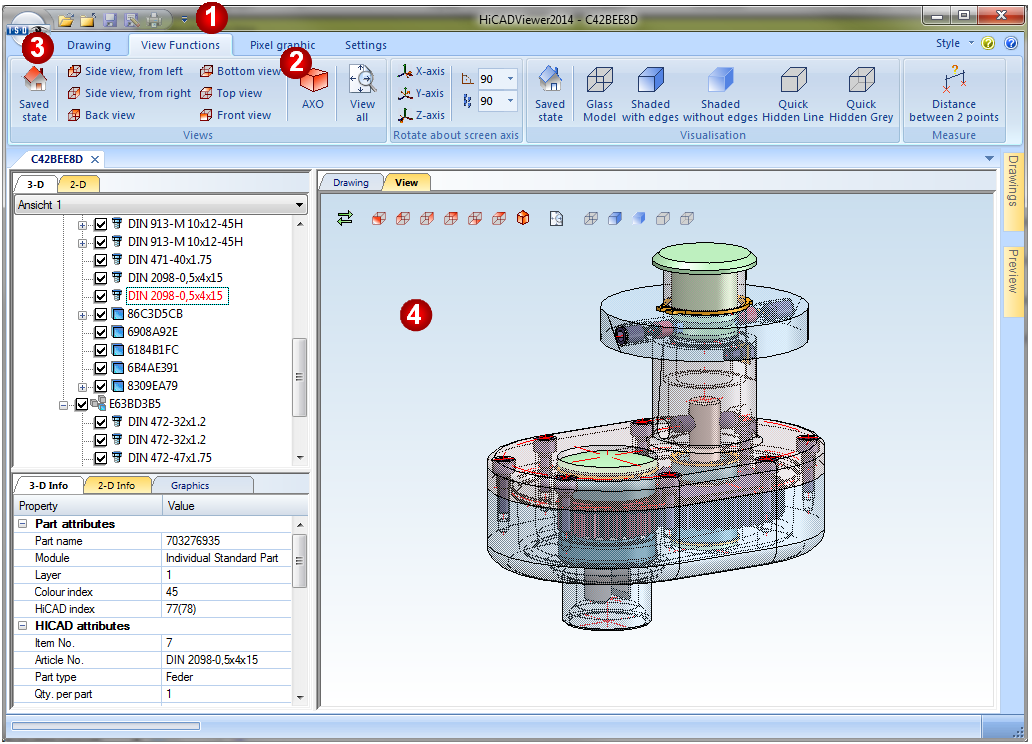Click the zoom-all page icon in the view toolbar
This screenshot has height=744, width=1032.
(556, 219)
